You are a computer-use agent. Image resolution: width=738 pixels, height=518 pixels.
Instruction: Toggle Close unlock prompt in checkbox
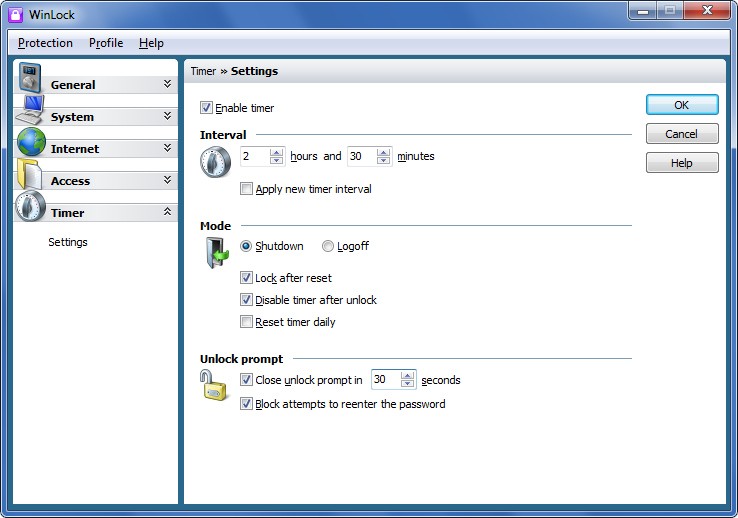click(246, 380)
